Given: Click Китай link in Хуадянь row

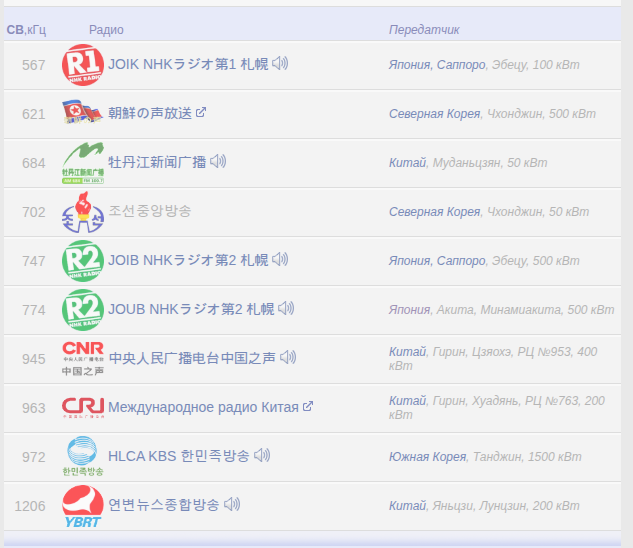Looking at the screenshot, I should pos(407,401).
